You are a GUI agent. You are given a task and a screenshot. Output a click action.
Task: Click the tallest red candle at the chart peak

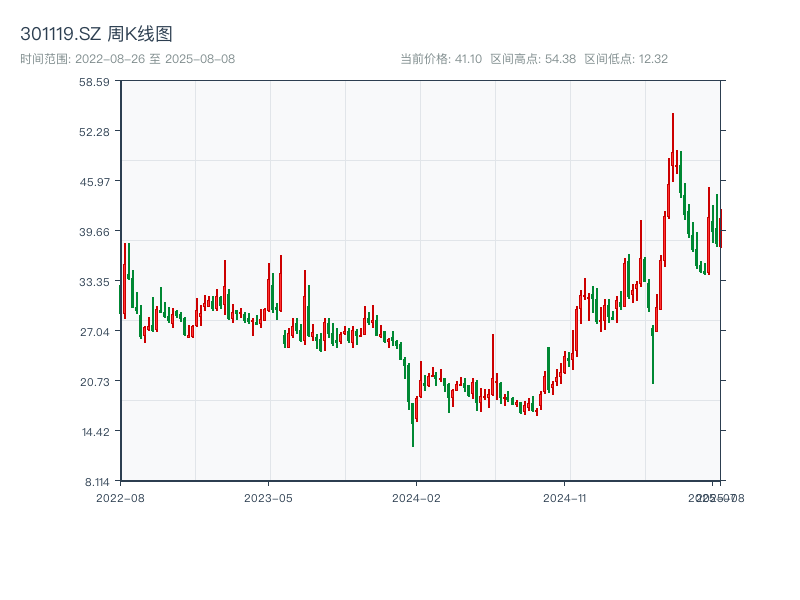coord(673,147)
